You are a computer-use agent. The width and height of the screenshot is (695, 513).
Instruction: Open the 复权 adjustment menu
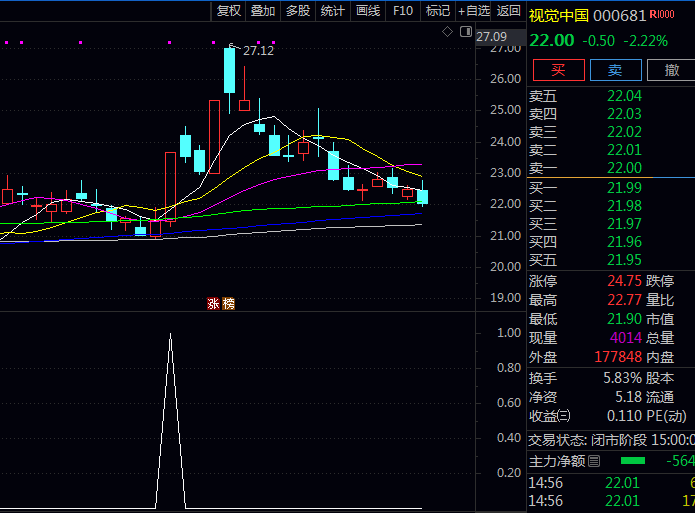coord(229,11)
